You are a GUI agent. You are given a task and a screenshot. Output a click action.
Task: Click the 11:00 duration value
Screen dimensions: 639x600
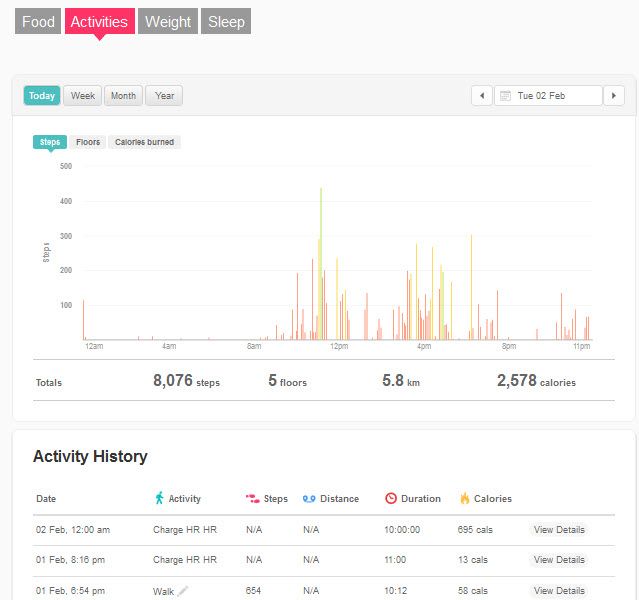click(395, 560)
